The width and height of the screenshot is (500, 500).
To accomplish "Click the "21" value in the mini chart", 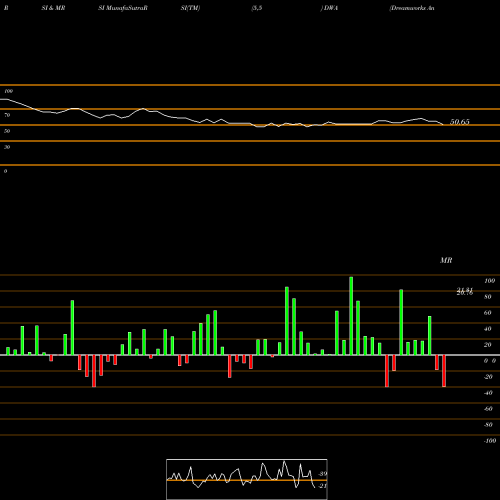I will [x=322, y=486].
